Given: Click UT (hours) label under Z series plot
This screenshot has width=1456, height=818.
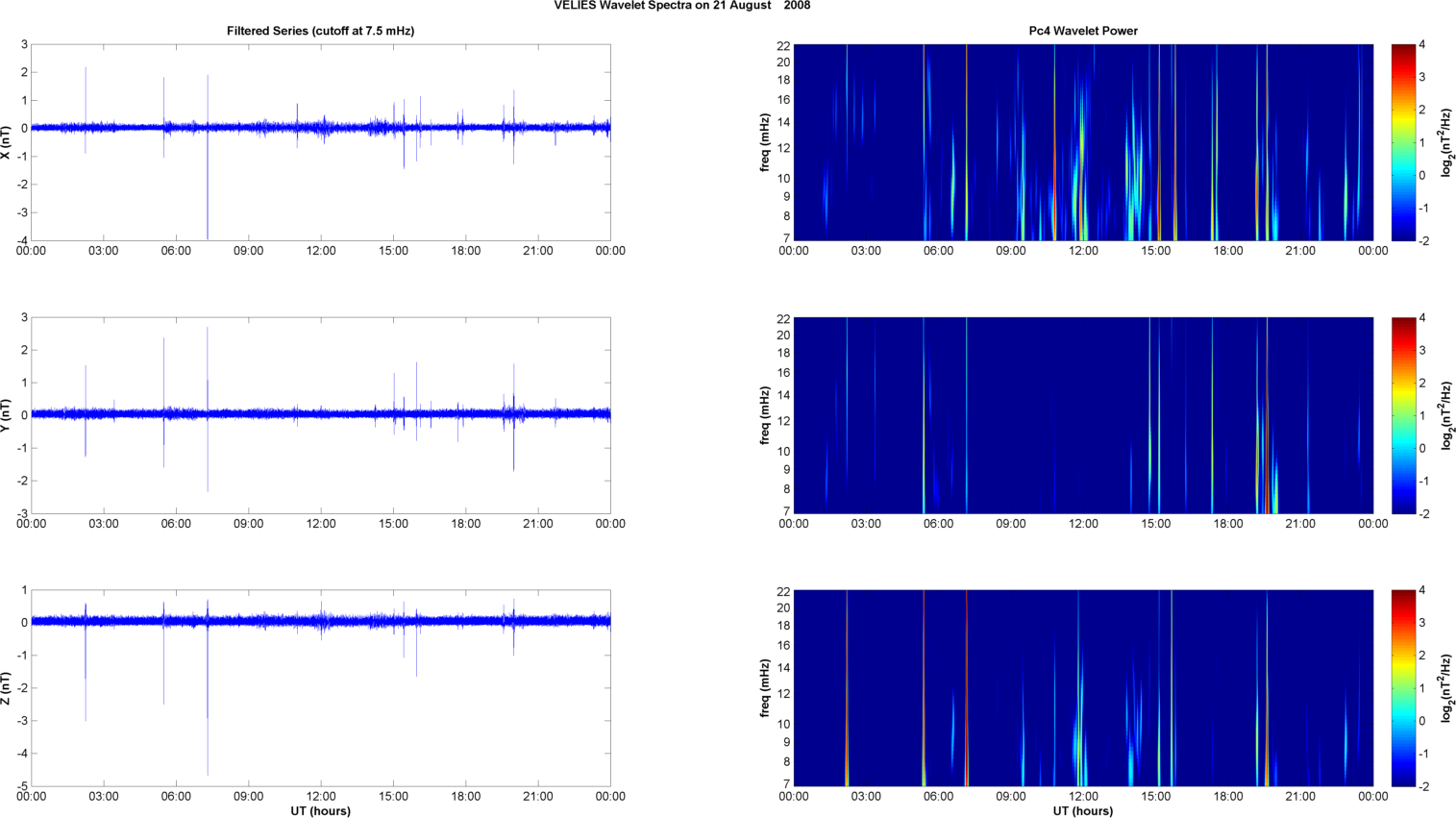Looking at the screenshot, I should [320, 811].
